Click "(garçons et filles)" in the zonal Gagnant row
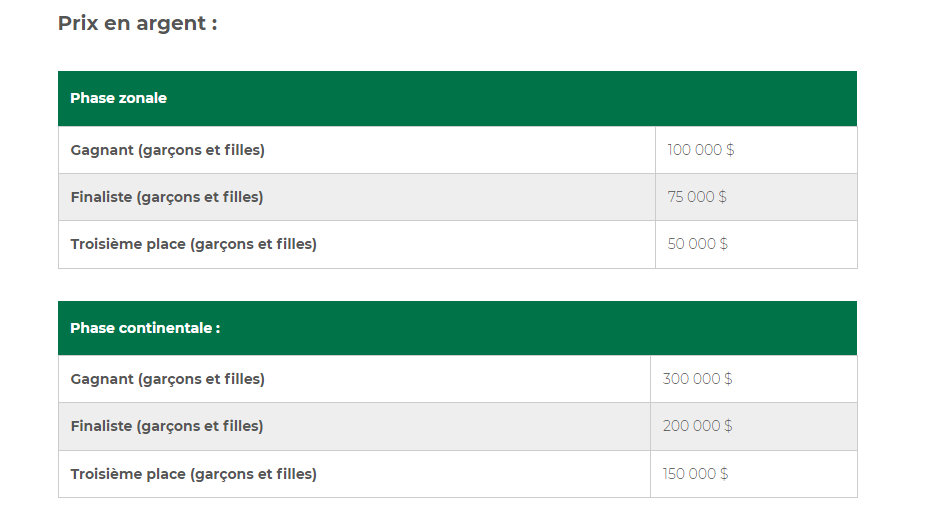The width and height of the screenshot is (942, 521). [202, 150]
